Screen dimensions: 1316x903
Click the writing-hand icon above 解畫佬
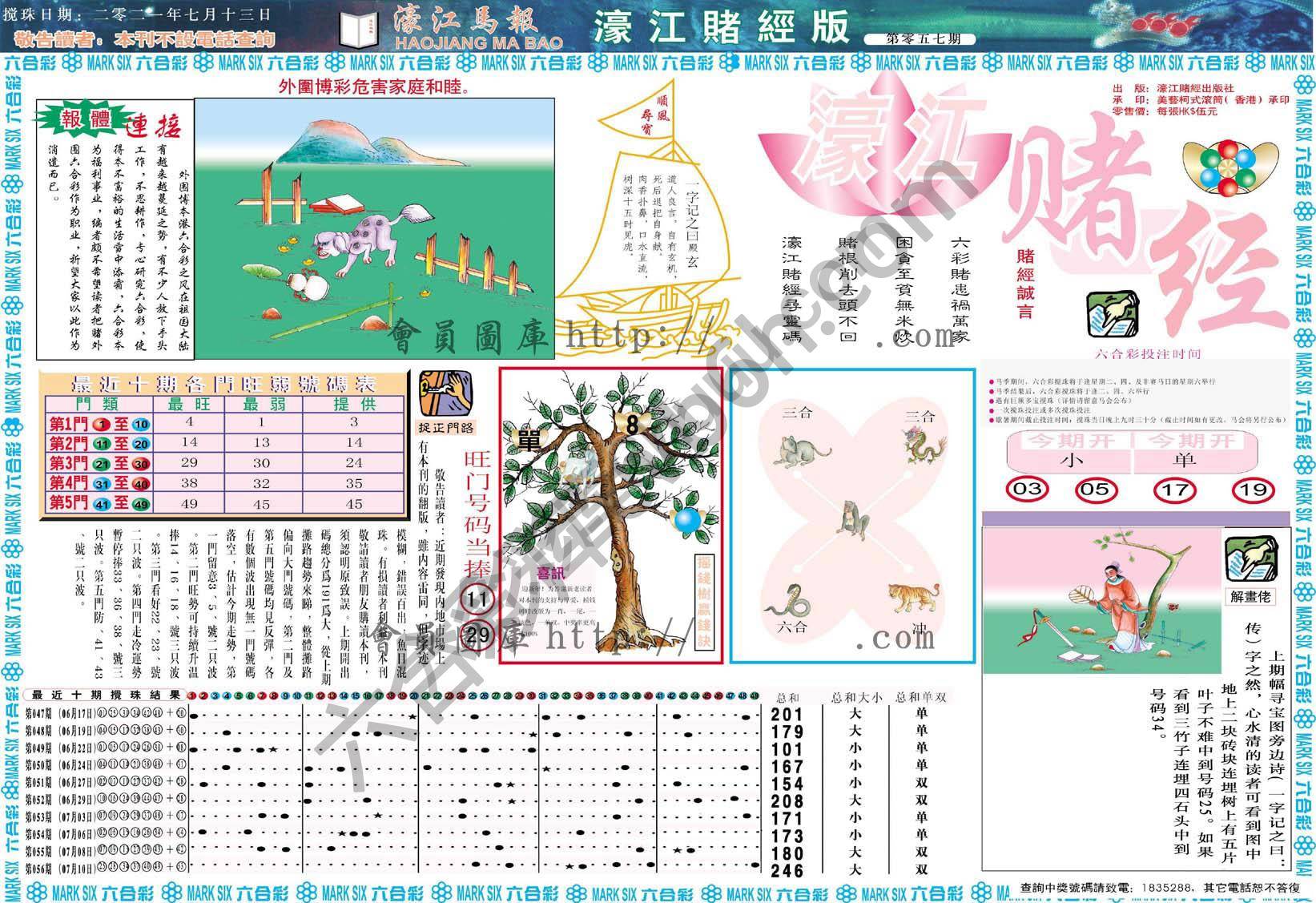(x=1251, y=559)
